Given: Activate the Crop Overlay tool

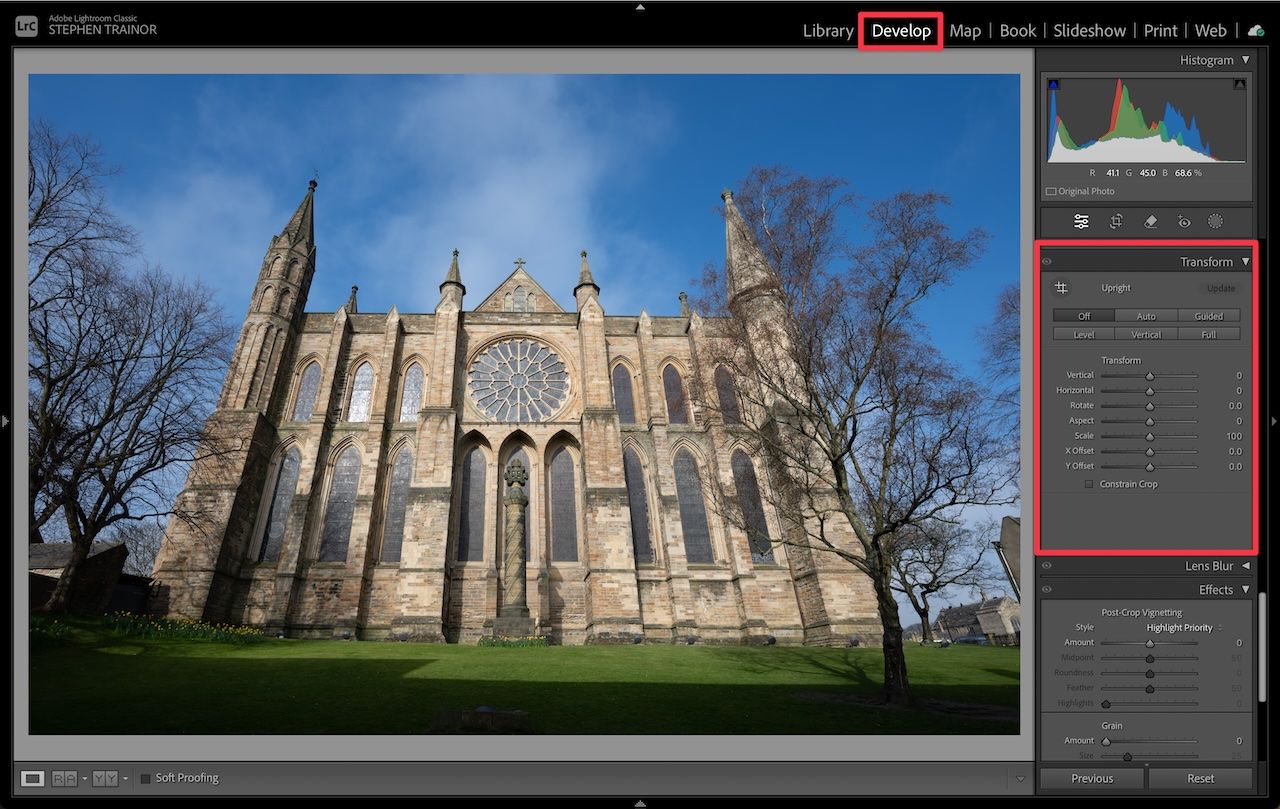Looking at the screenshot, I should (x=1116, y=222).
